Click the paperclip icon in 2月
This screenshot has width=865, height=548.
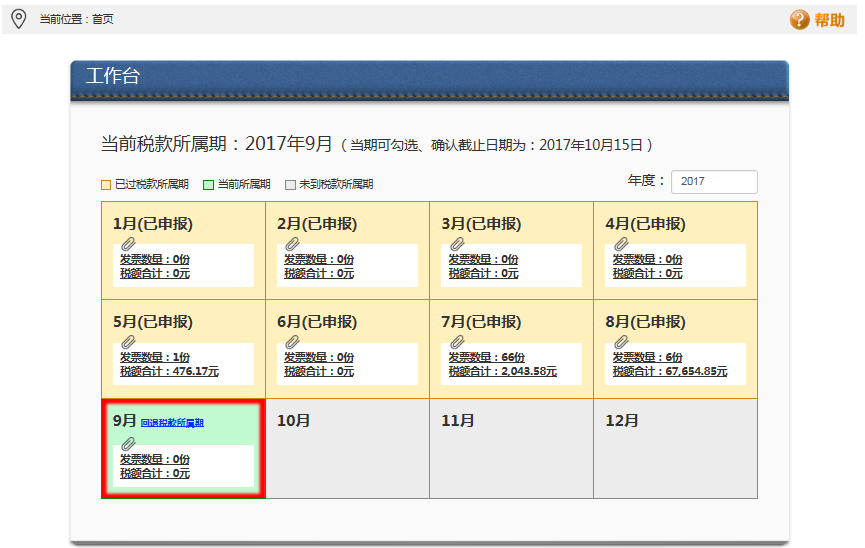point(292,244)
